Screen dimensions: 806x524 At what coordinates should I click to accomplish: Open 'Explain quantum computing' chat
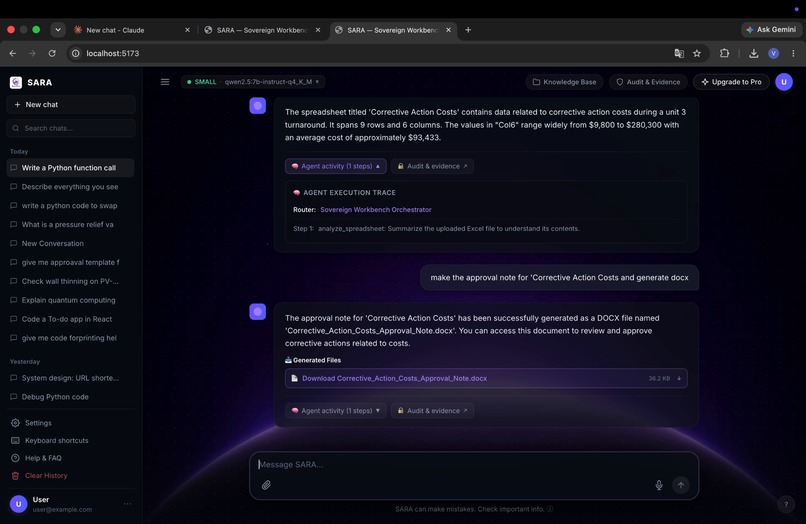tap(70, 300)
